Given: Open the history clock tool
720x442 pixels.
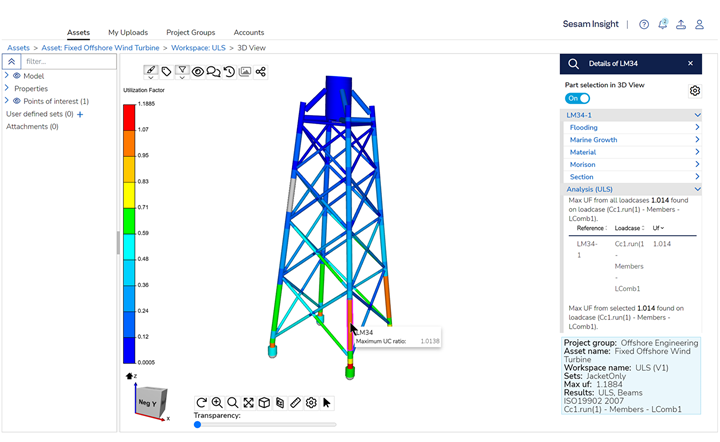Looking at the screenshot, I should click(x=229, y=72).
